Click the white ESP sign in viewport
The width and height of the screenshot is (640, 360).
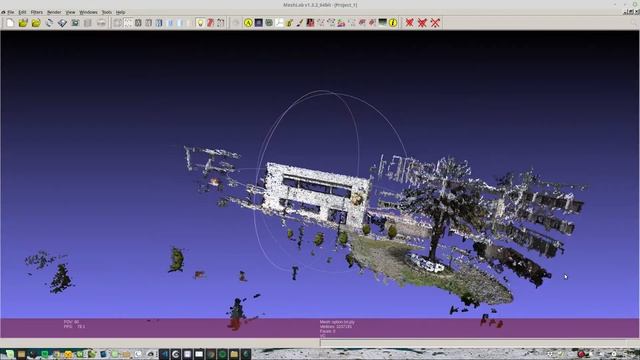[x=428, y=264]
